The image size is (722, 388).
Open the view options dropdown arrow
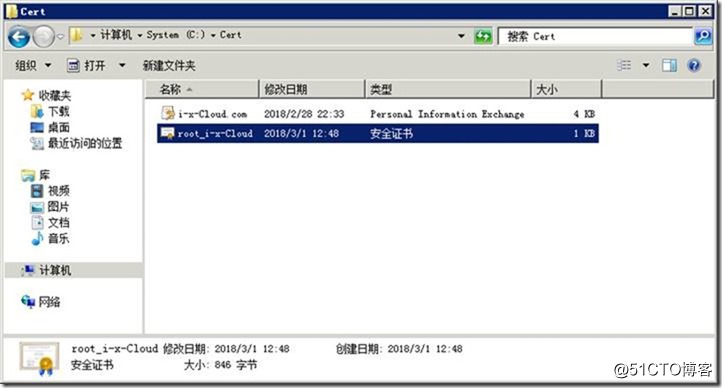click(x=646, y=65)
